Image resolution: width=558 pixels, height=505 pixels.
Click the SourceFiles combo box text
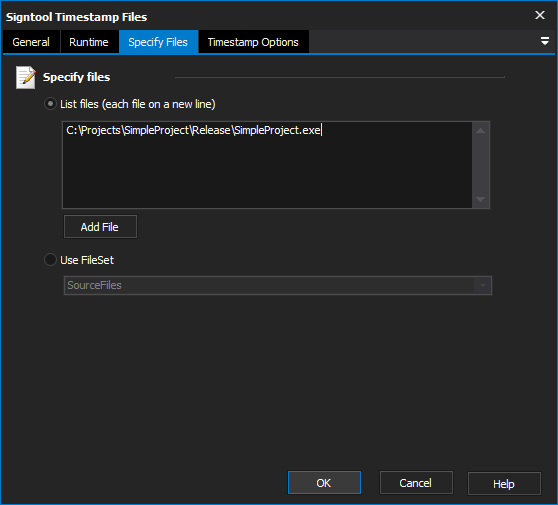click(94, 285)
